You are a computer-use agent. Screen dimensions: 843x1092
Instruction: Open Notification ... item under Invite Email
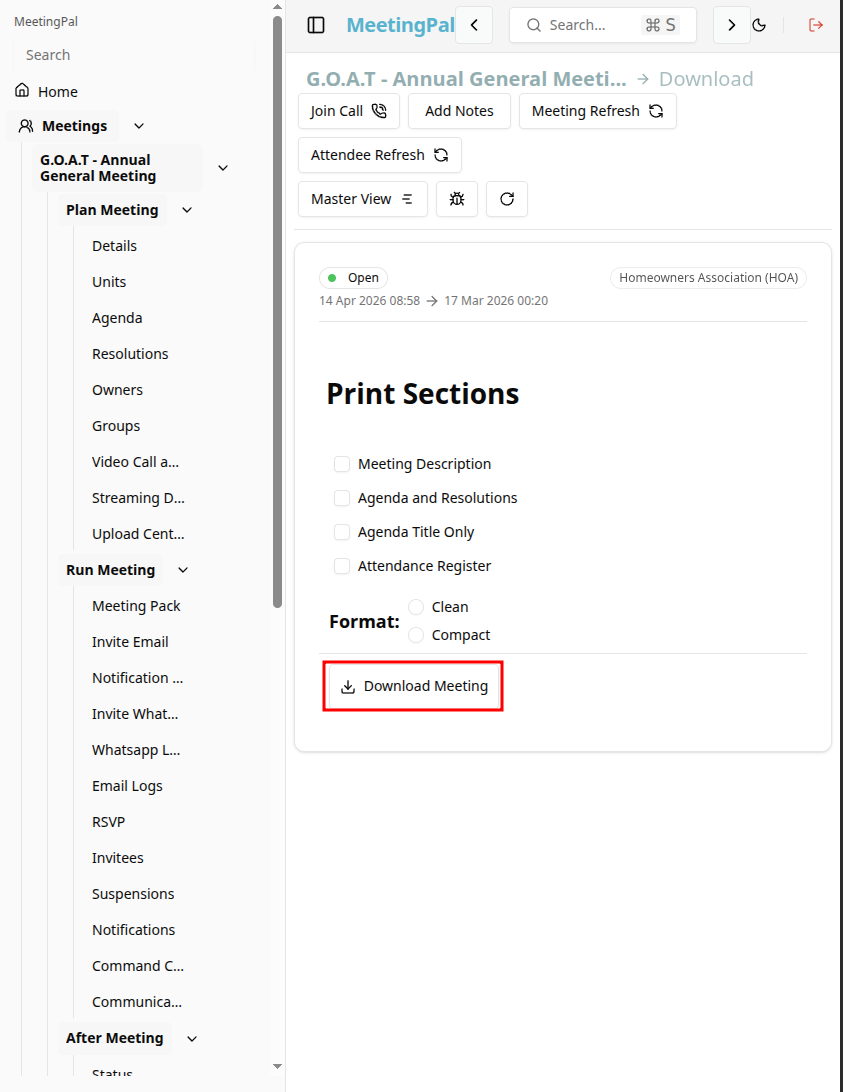click(137, 678)
